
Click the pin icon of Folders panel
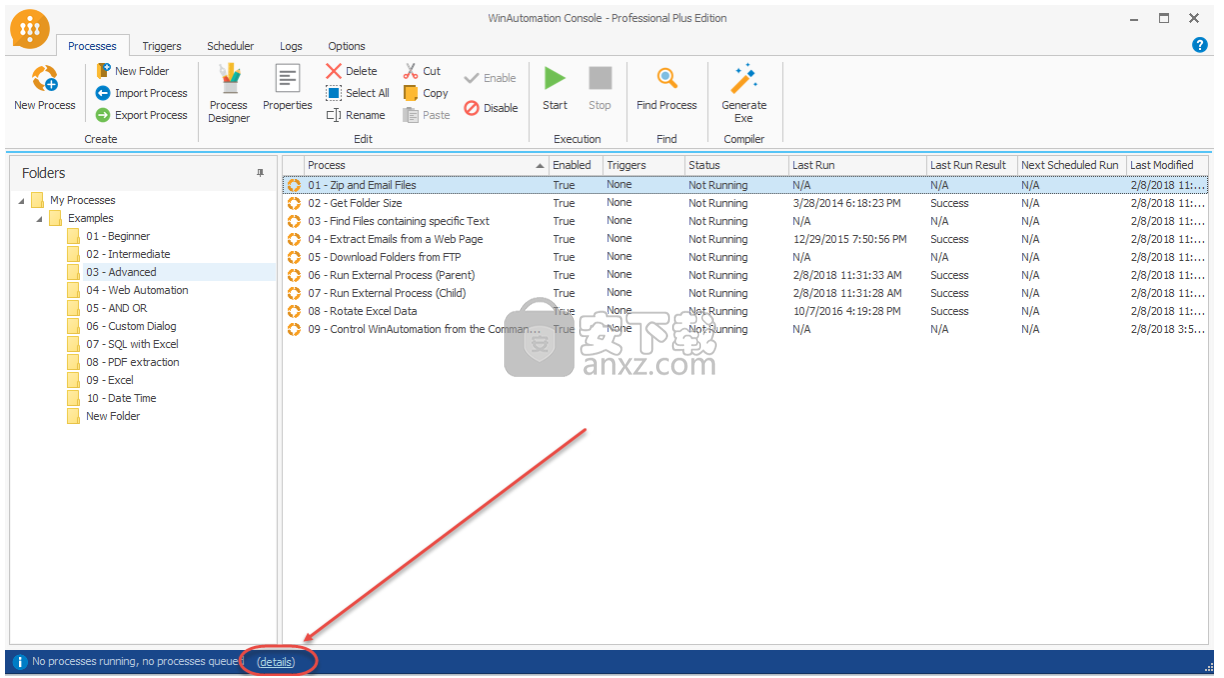(261, 173)
